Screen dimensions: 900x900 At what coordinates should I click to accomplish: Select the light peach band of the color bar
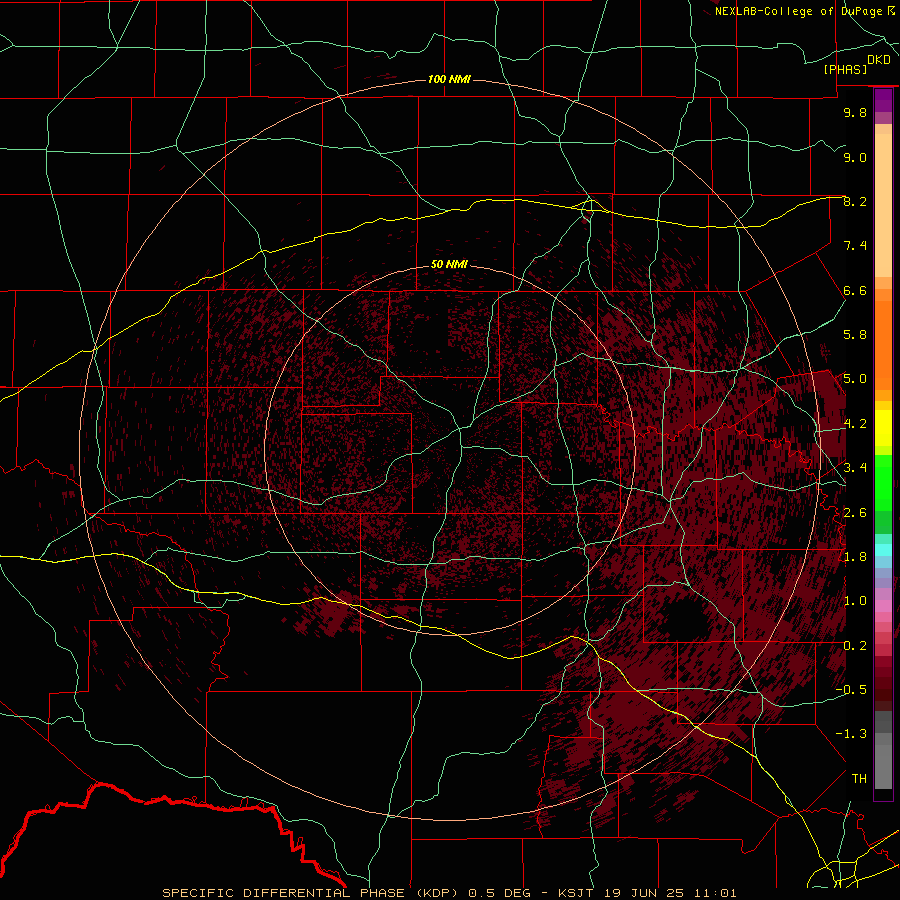tap(883, 205)
